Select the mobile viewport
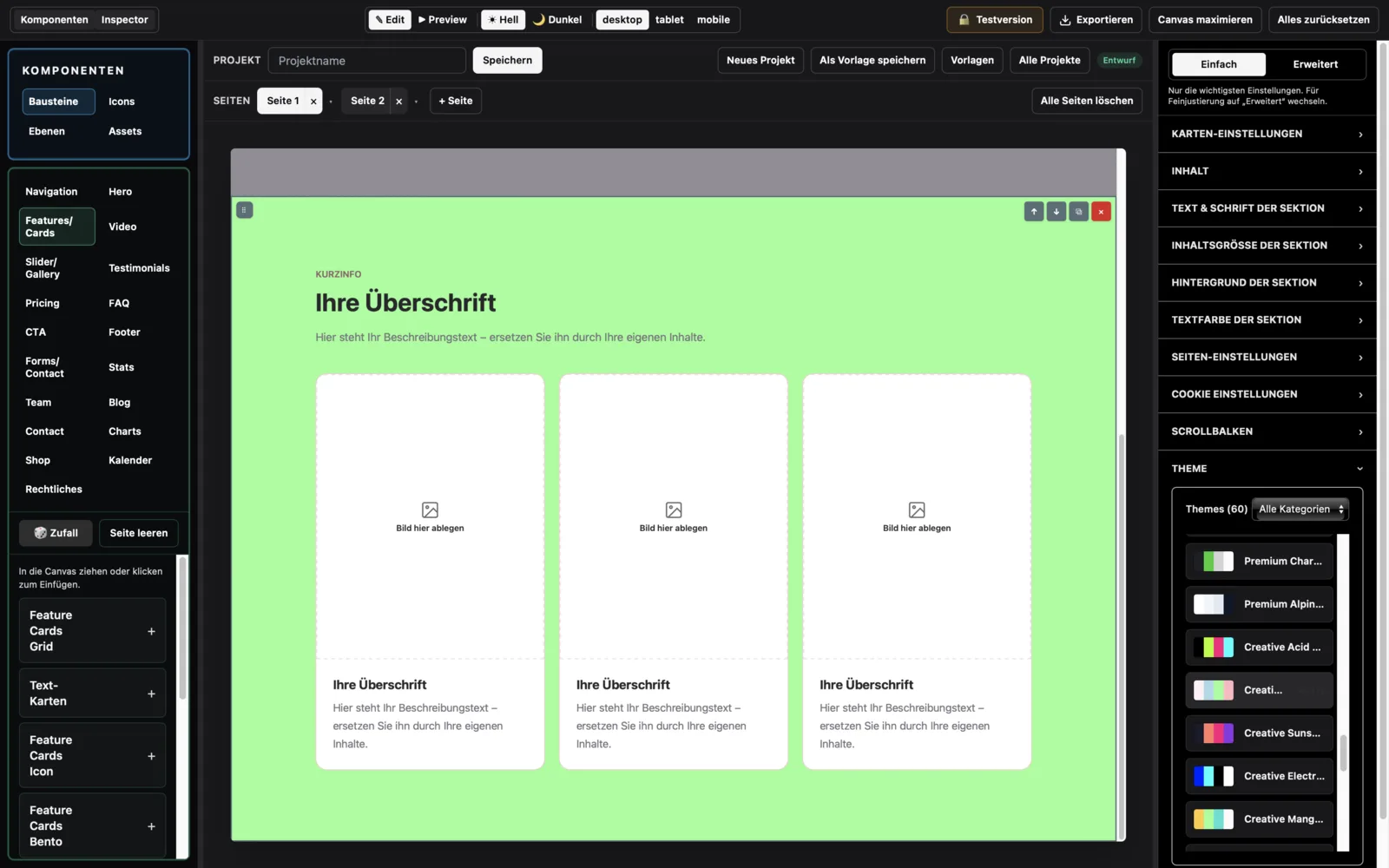 714,20
